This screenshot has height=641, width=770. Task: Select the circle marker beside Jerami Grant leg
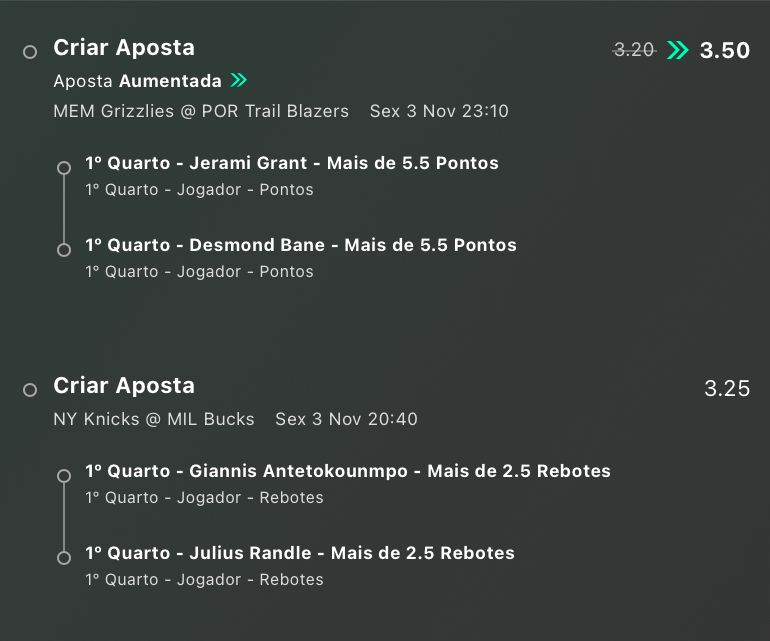tap(64, 168)
